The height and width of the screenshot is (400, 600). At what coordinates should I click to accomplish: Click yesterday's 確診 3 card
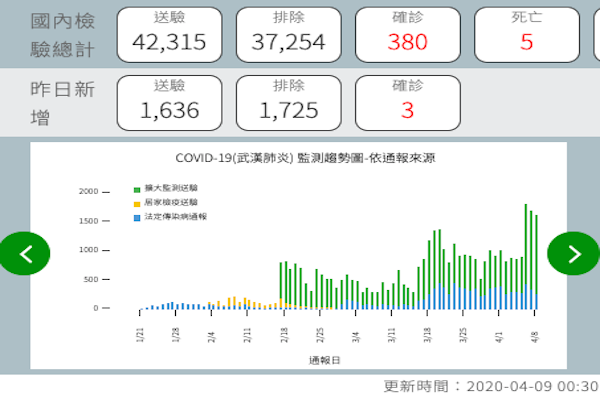click(x=407, y=101)
